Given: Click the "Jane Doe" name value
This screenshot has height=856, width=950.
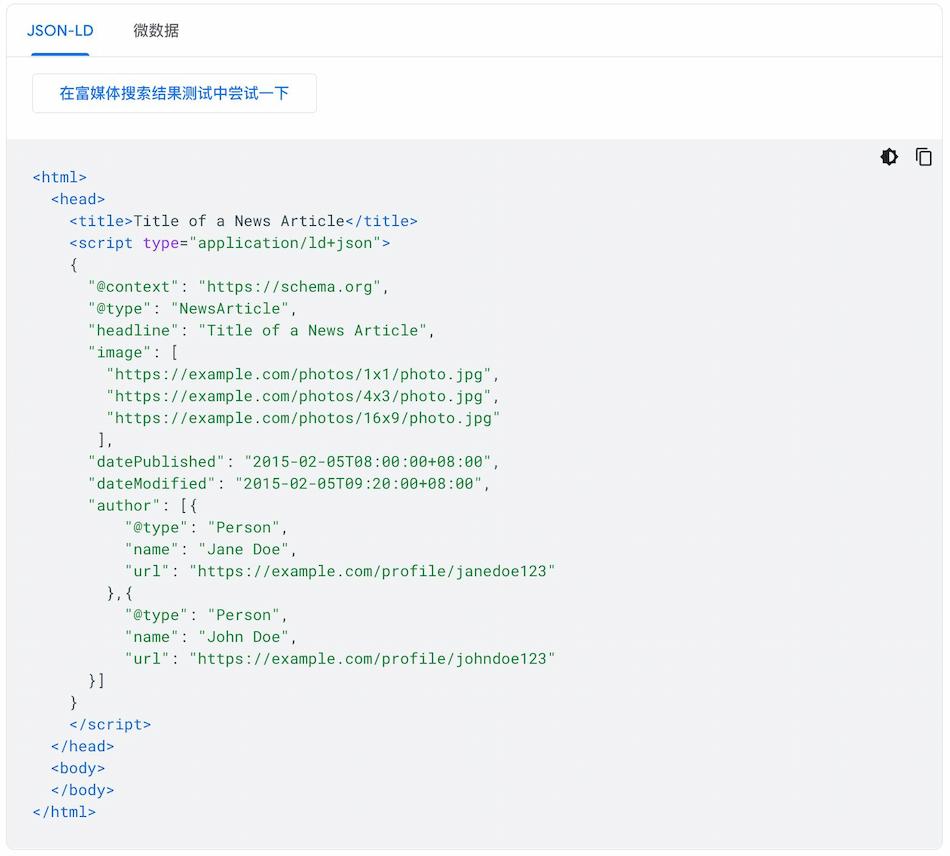Looking at the screenshot, I should coord(246,549).
